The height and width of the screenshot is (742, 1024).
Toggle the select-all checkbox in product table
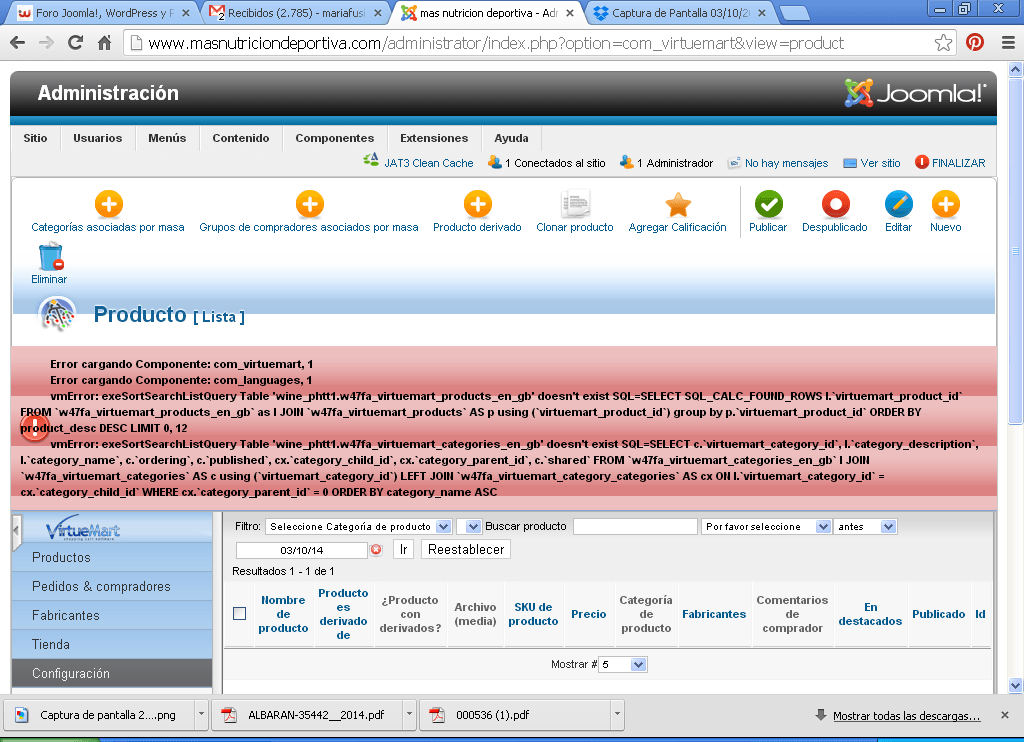click(x=240, y=614)
